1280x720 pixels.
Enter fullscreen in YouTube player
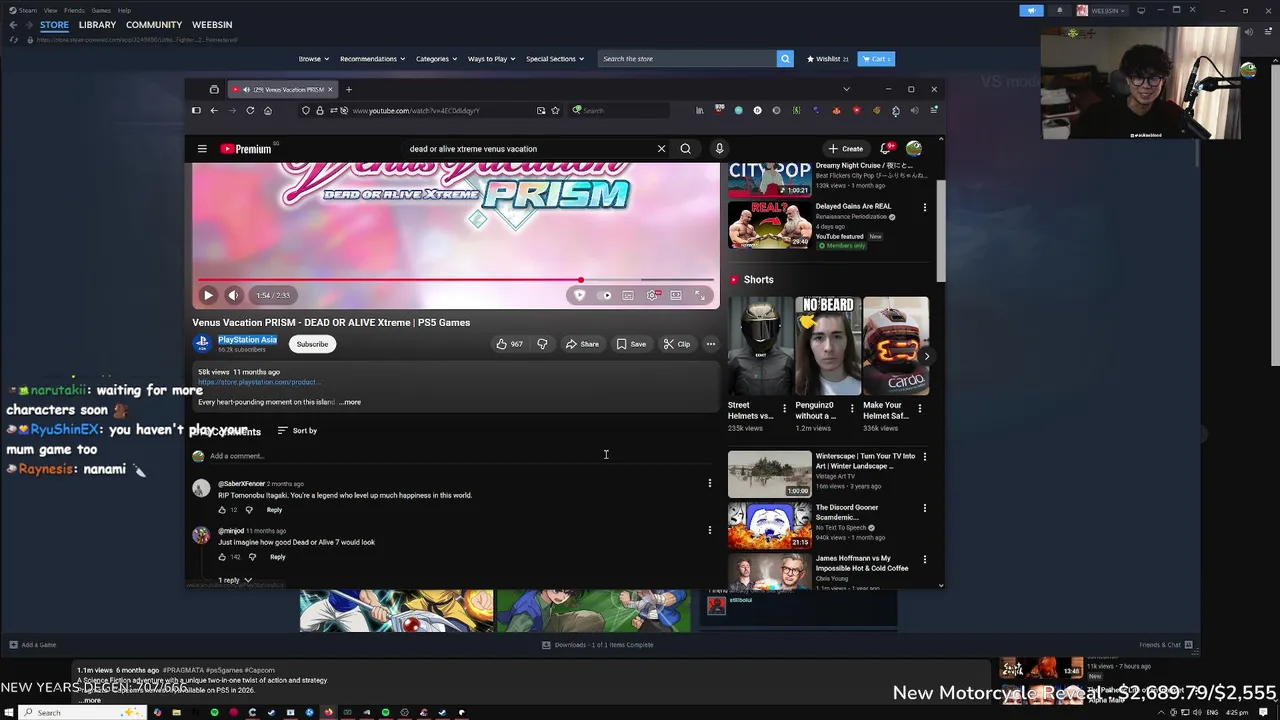click(x=700, y=295)
